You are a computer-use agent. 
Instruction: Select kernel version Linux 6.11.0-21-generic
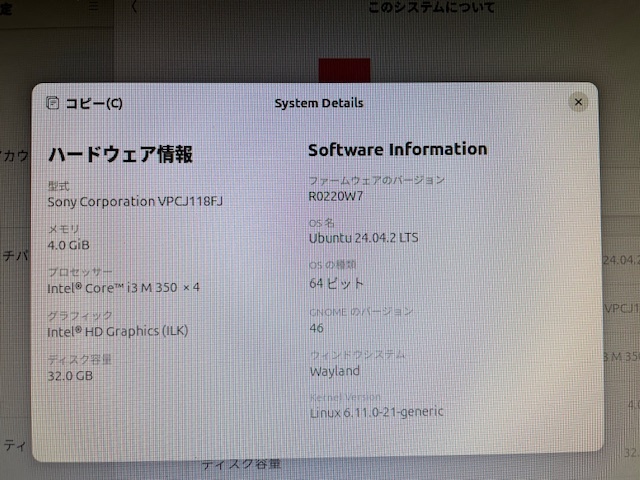376,412
